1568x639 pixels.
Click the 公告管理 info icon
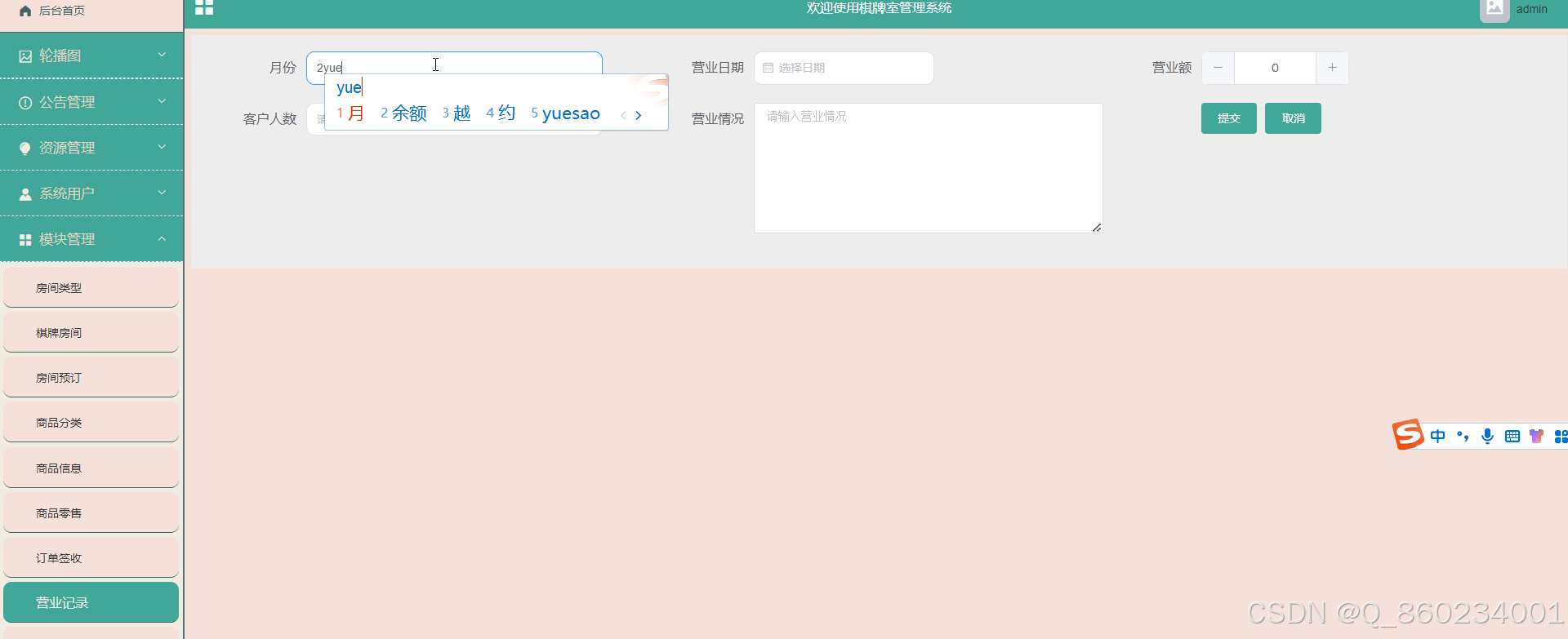point(25,103)
